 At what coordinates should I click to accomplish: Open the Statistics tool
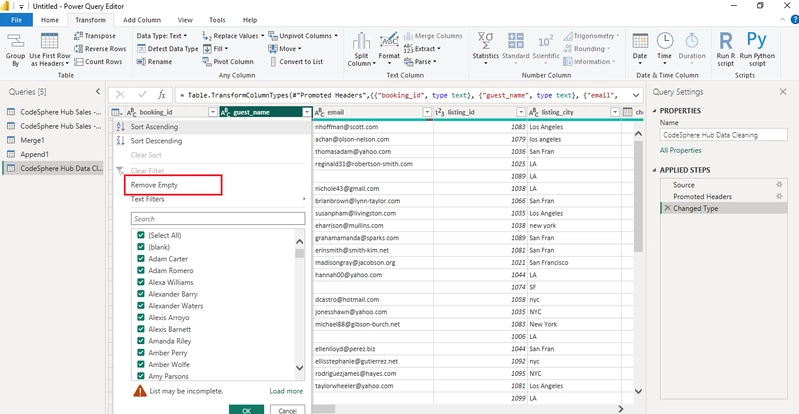(485, 49)
